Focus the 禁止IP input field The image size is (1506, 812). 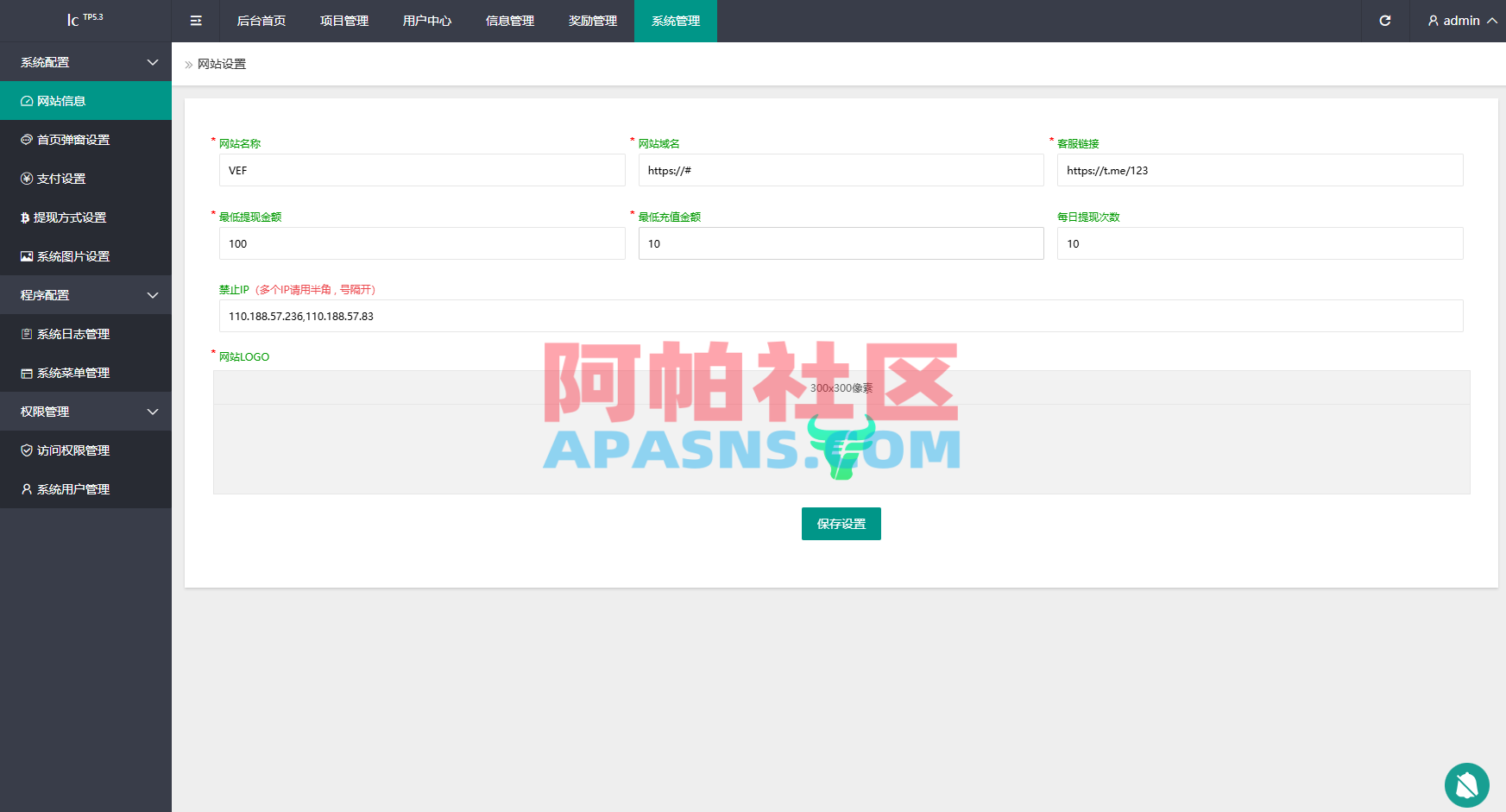point(841,316)
